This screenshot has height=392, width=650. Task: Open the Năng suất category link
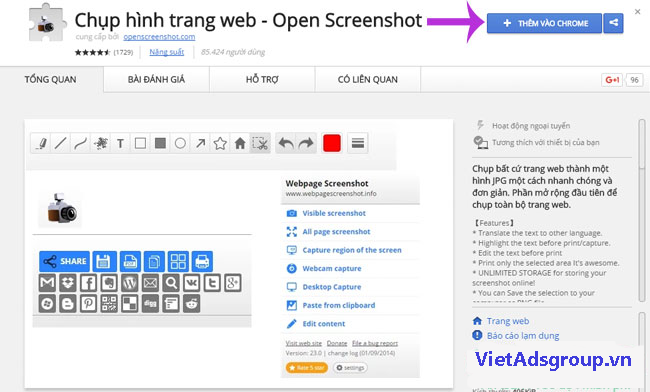167,52
